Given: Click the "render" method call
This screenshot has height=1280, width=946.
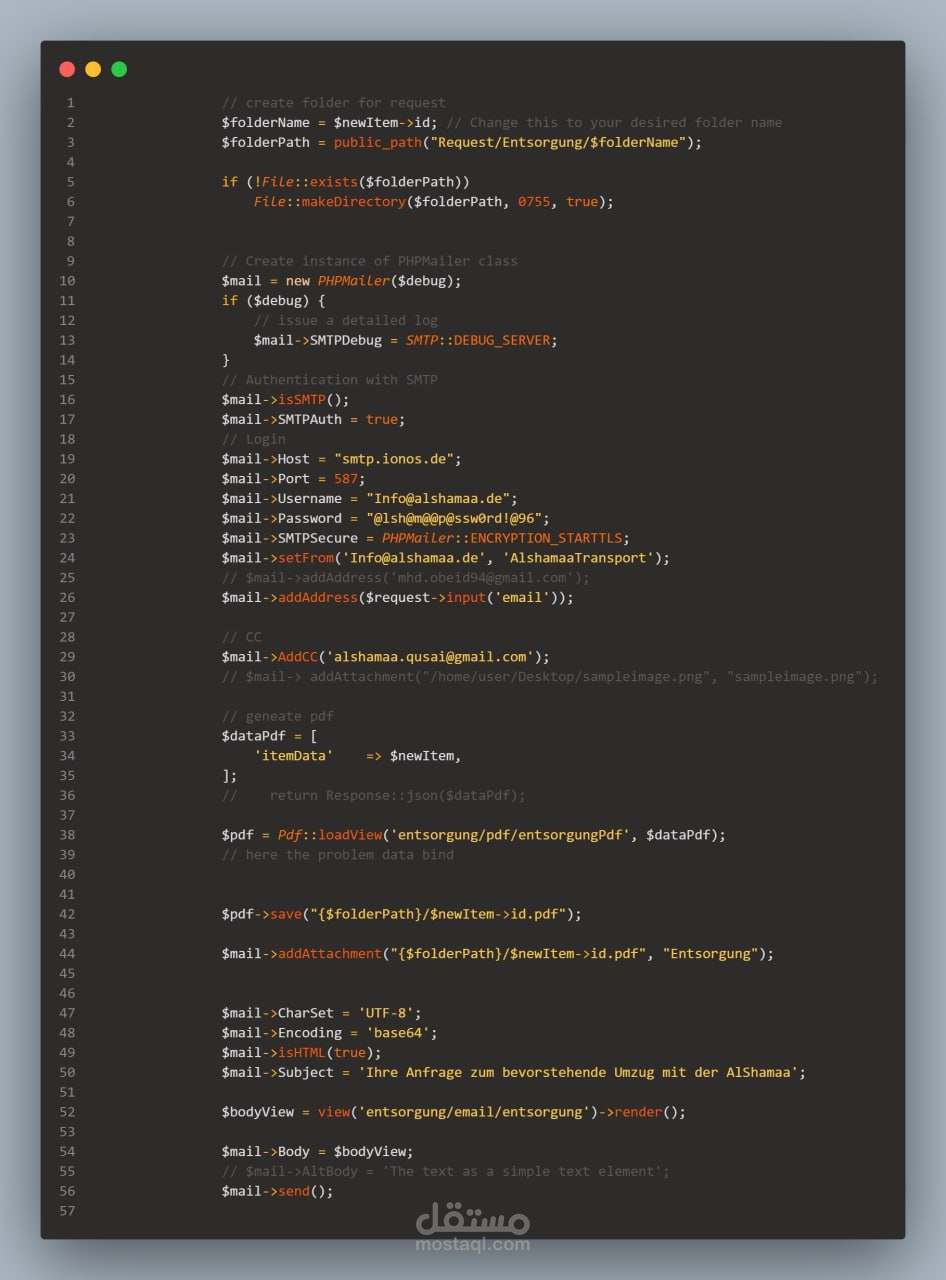Looking at the screenshot, I should 638,1112.
